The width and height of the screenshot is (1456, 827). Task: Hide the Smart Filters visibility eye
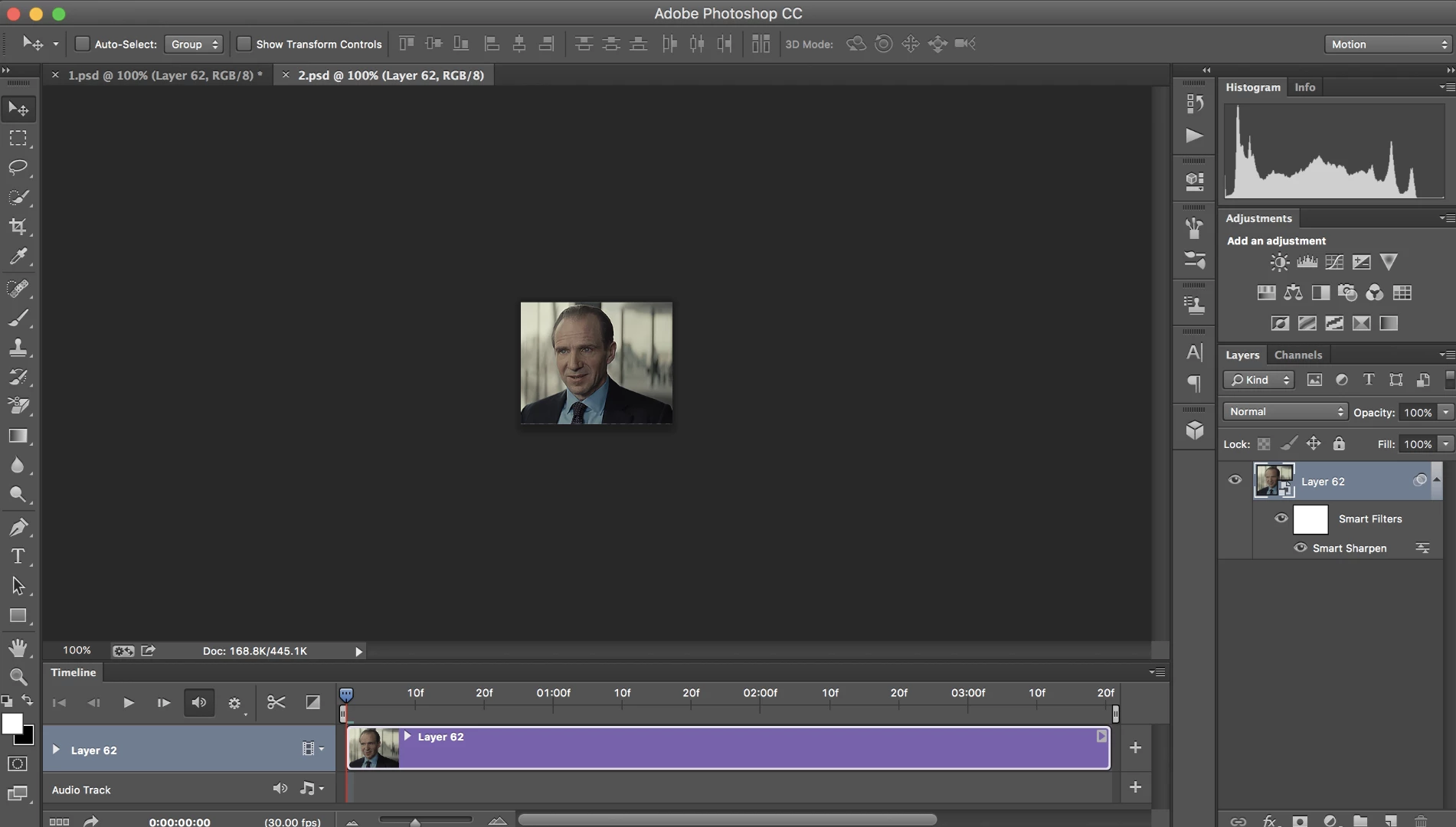coord(1281,518)
